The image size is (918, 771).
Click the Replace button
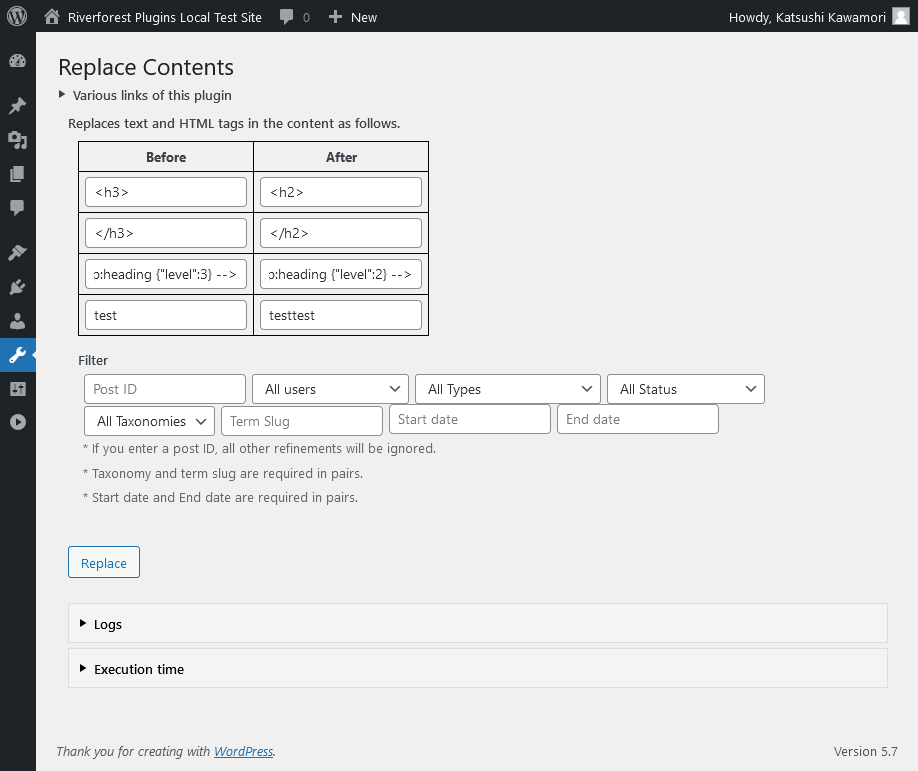(104, 562)
